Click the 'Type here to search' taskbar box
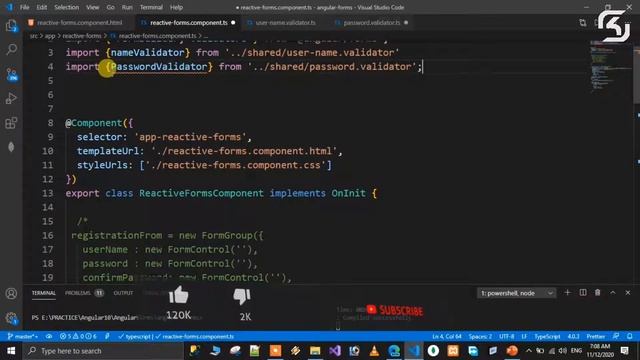640x360 pixels. point(103,351)
